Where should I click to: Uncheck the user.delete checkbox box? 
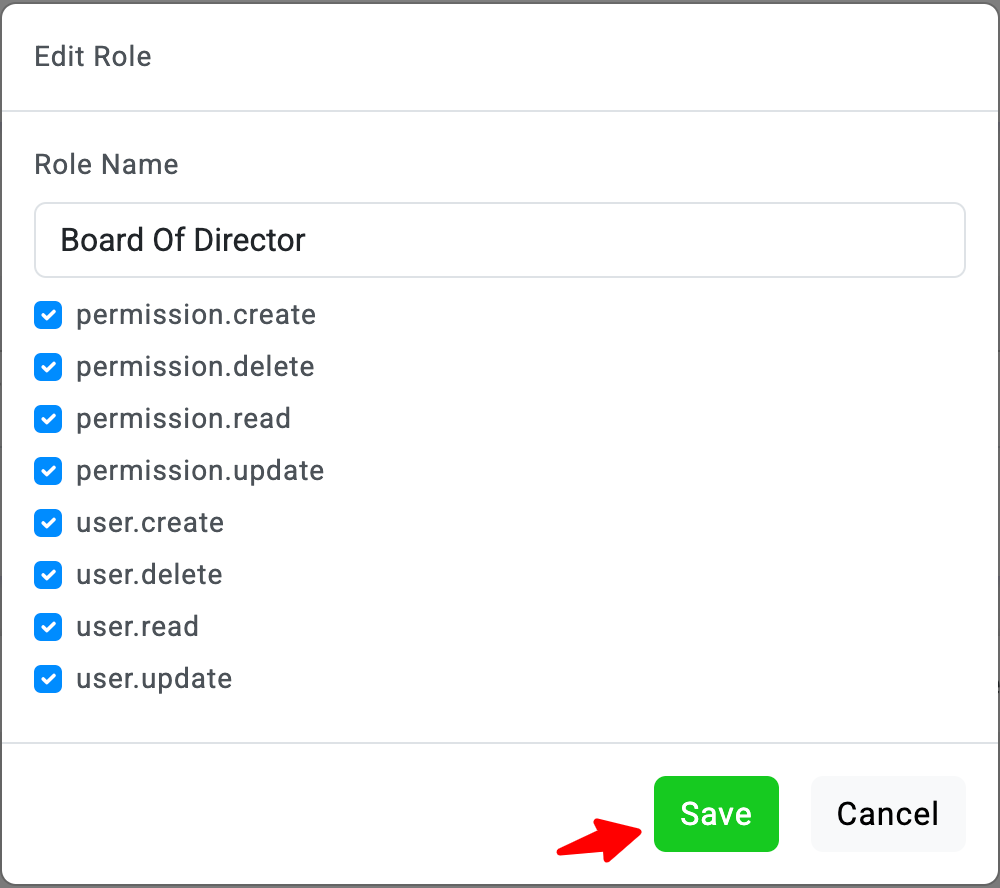[48, 575]
